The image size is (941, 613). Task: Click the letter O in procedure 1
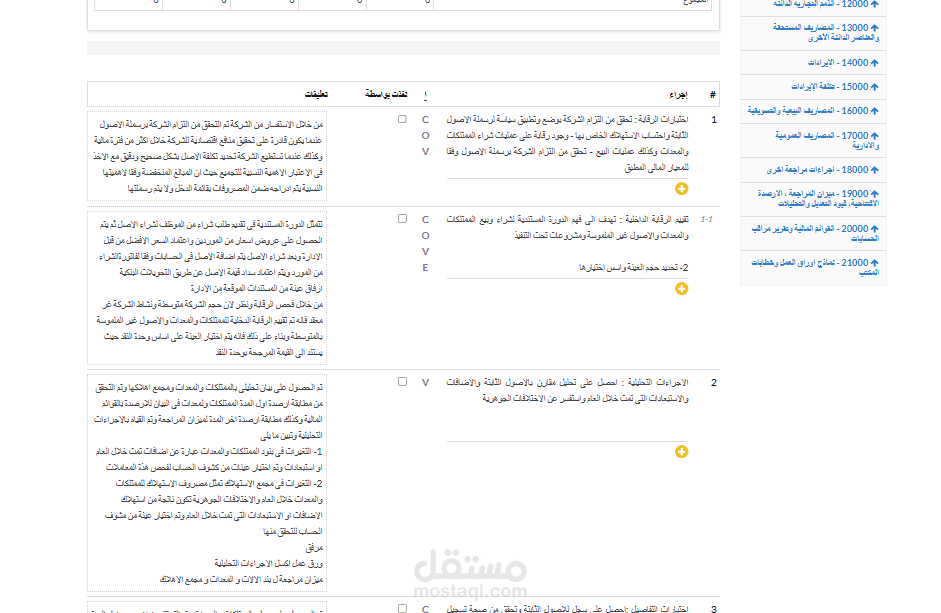click(425, 136)
